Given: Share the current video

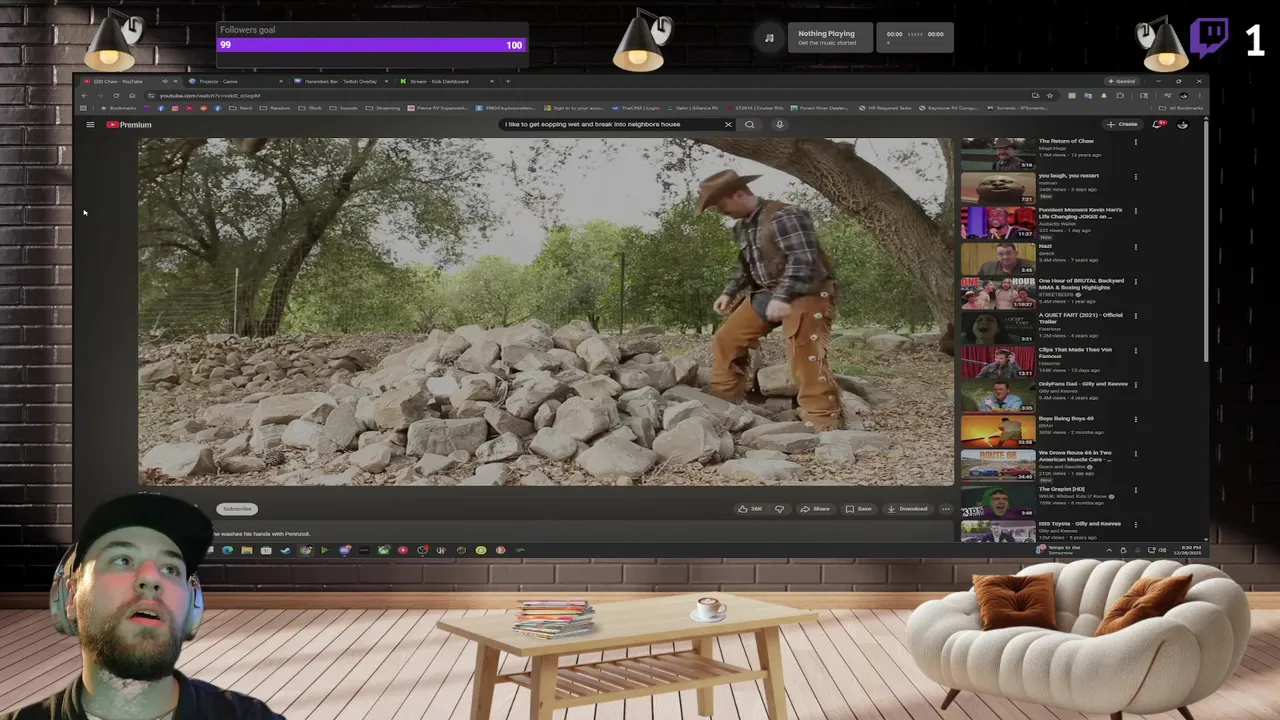Looking at the screenshot, I should click(x=815, y=509).
